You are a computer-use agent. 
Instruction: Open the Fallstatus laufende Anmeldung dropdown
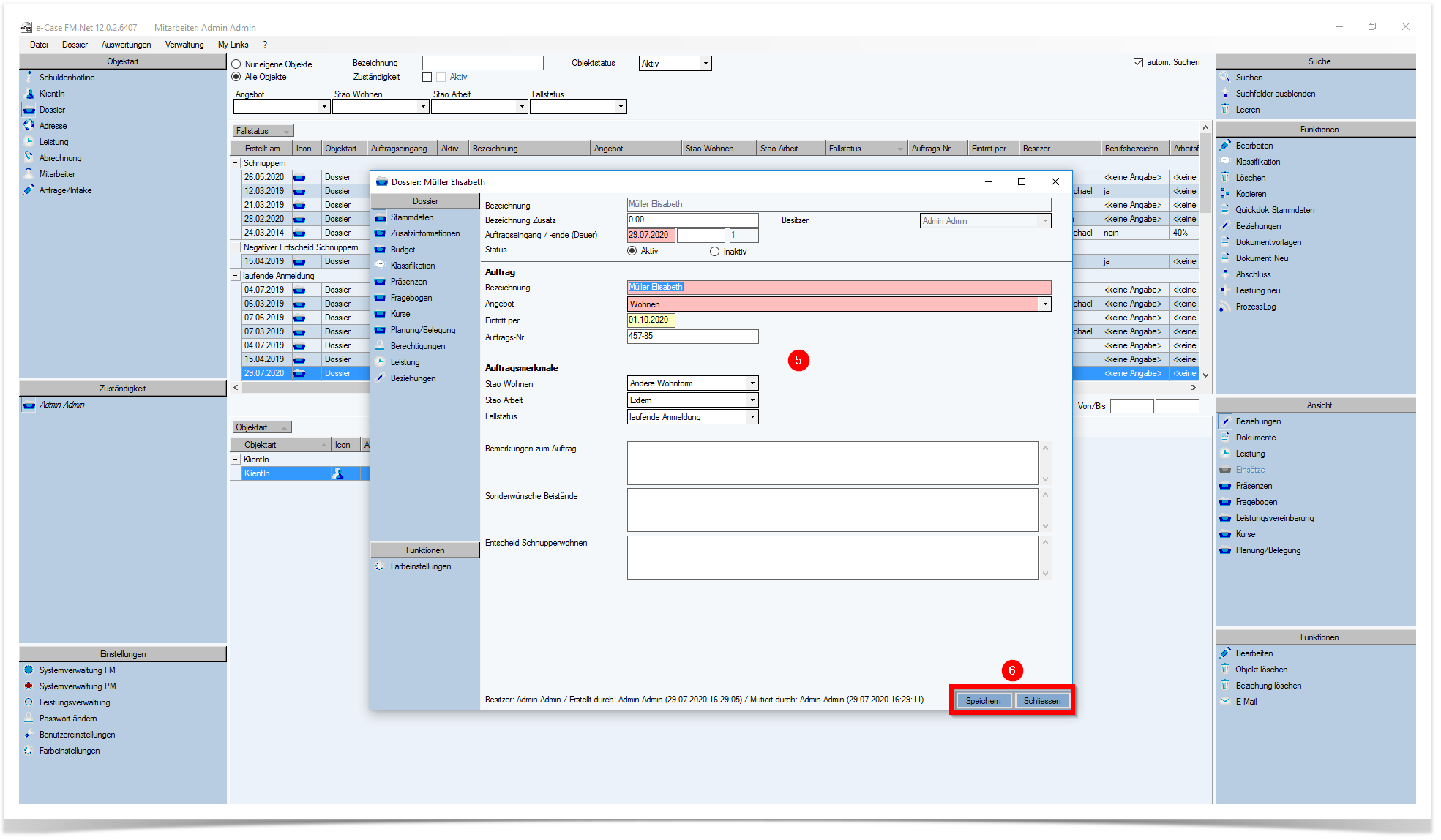pos(752,417)
